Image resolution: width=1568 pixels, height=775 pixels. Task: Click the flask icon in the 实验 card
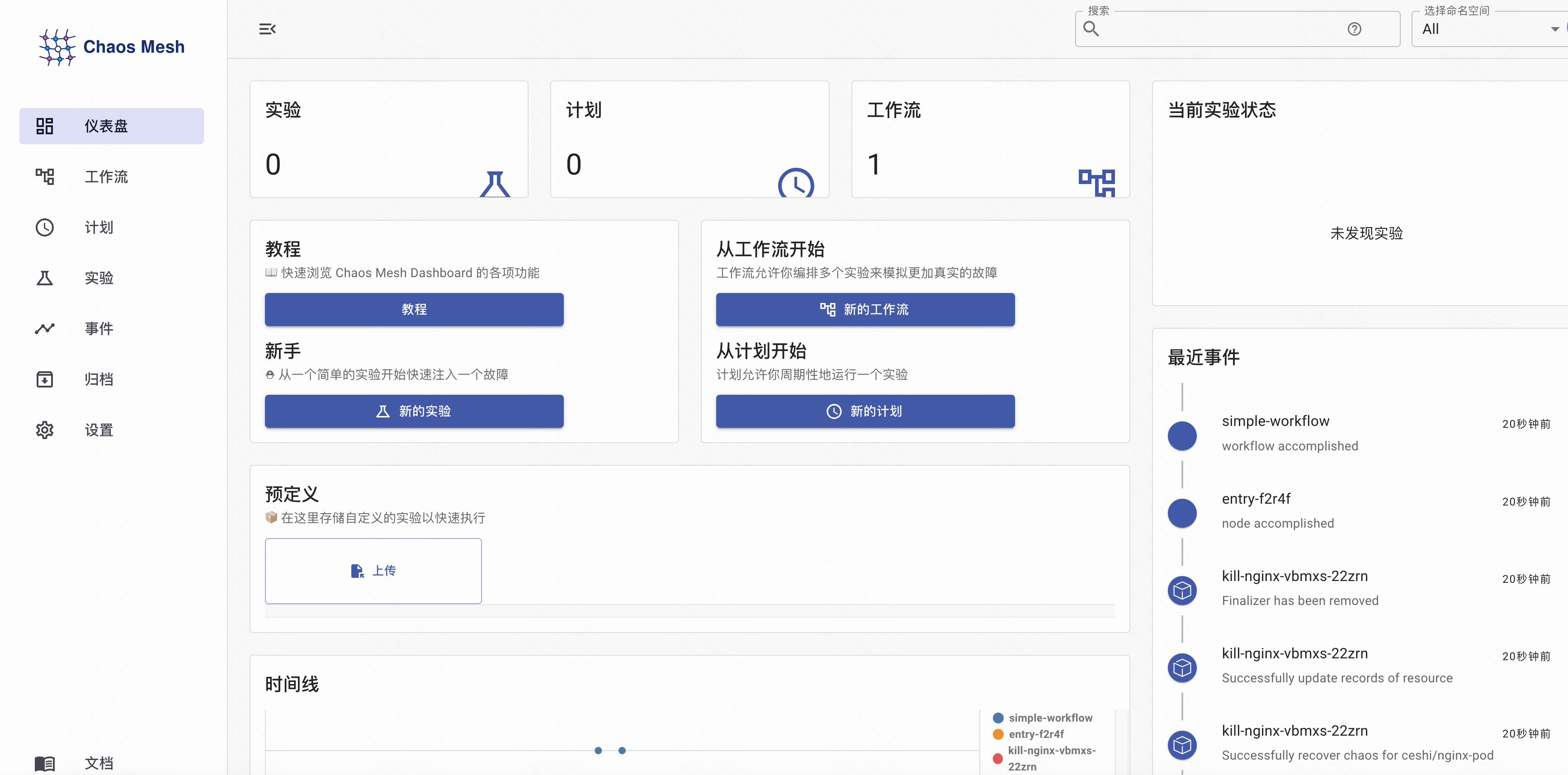pyautogui.click(x=495, y=184)
